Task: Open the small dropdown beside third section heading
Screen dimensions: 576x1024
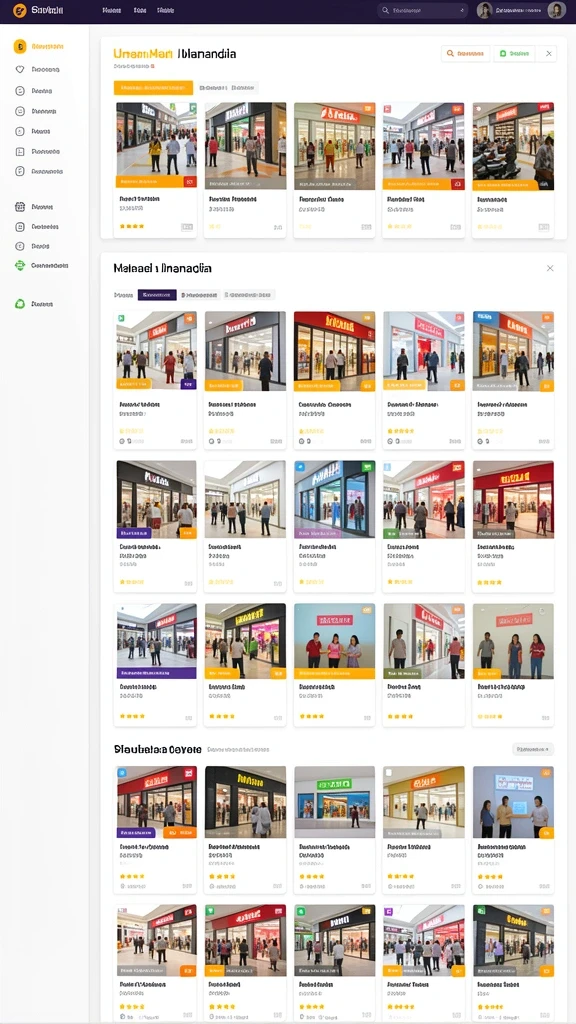Action: [533, 749]
